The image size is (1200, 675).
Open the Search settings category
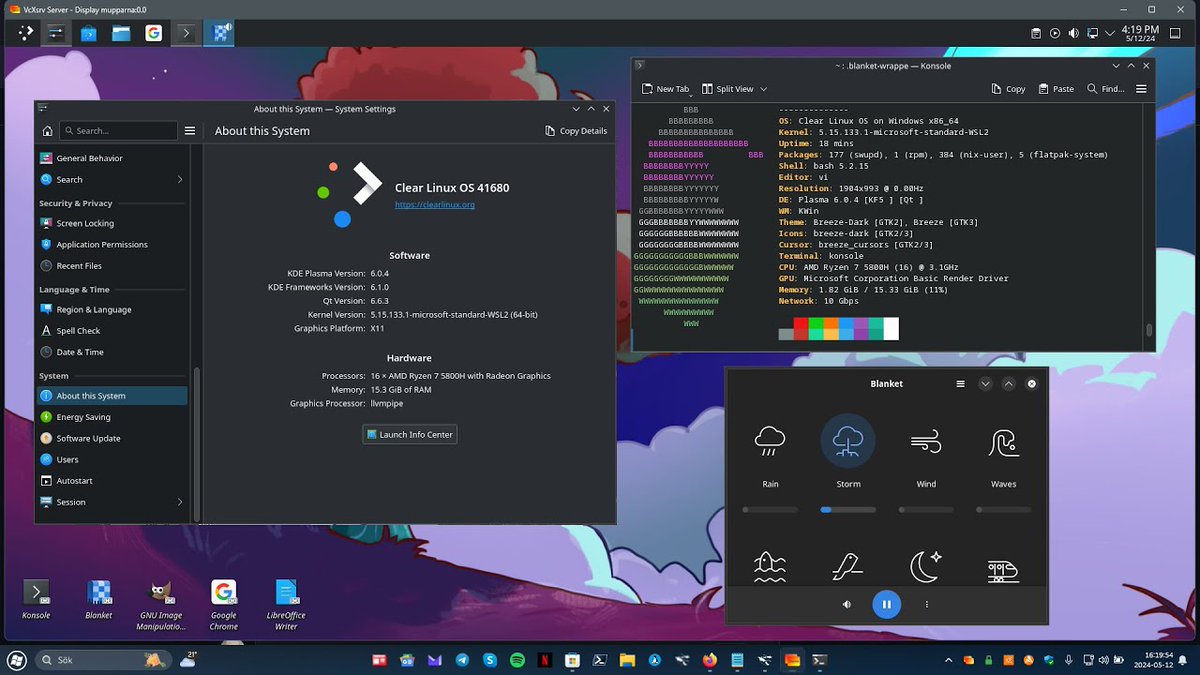[x=112, y=180]
